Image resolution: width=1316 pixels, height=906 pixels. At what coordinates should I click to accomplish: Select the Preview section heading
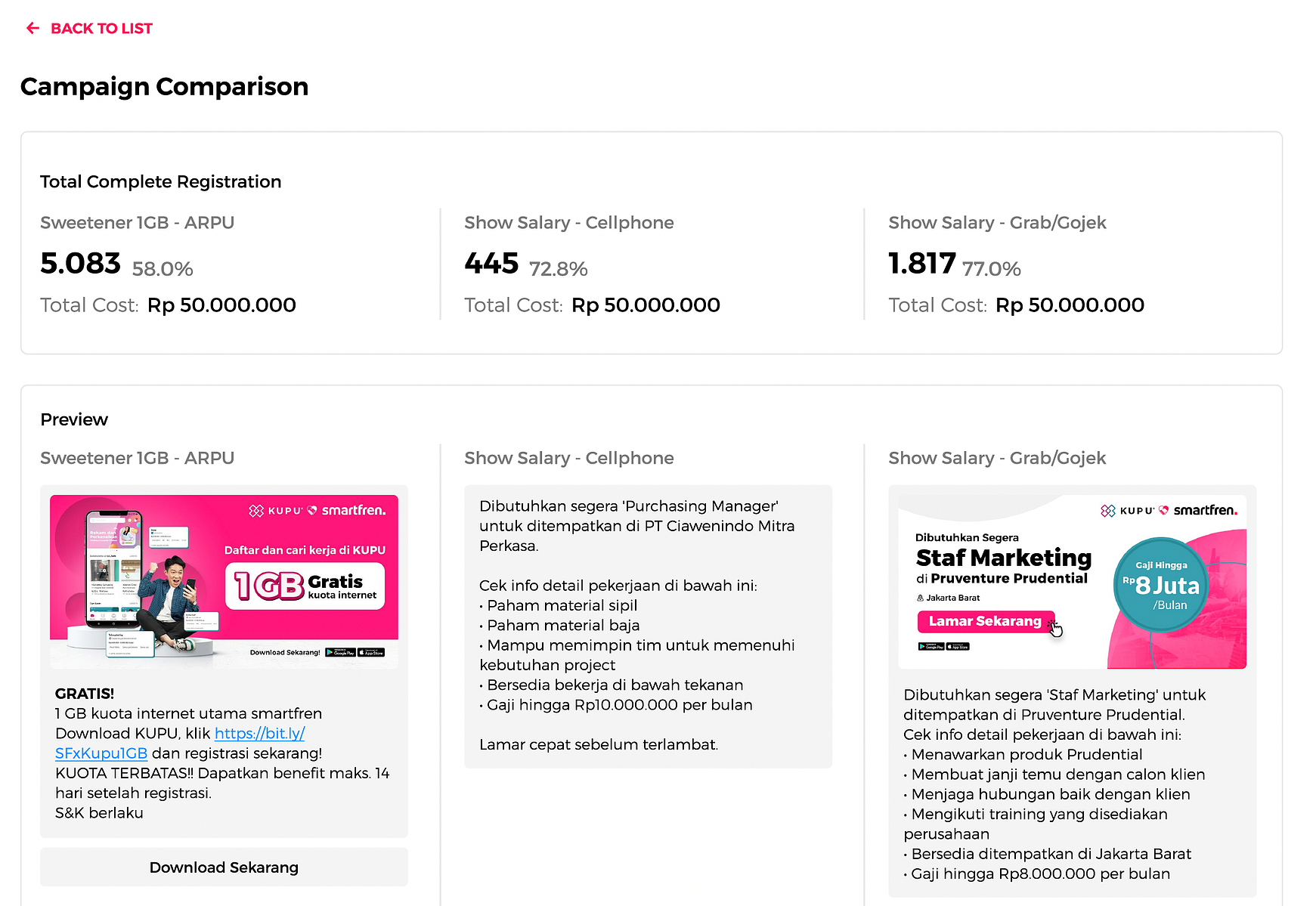pos(74,420)
